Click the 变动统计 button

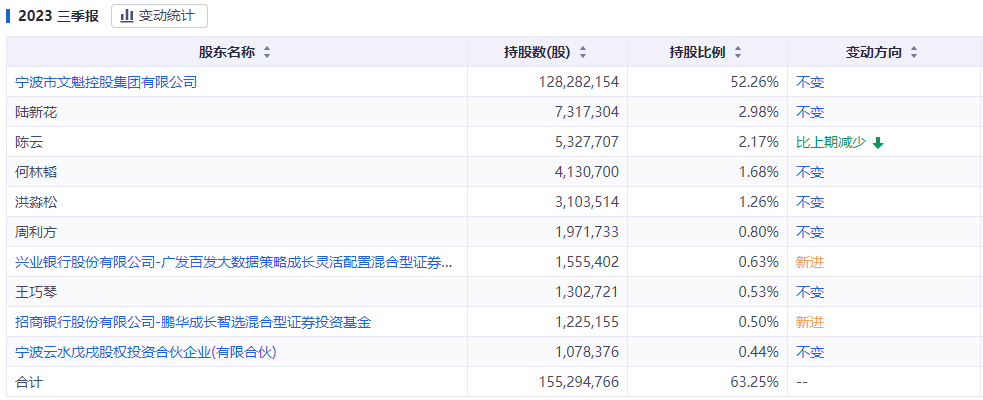pos(159,16)
